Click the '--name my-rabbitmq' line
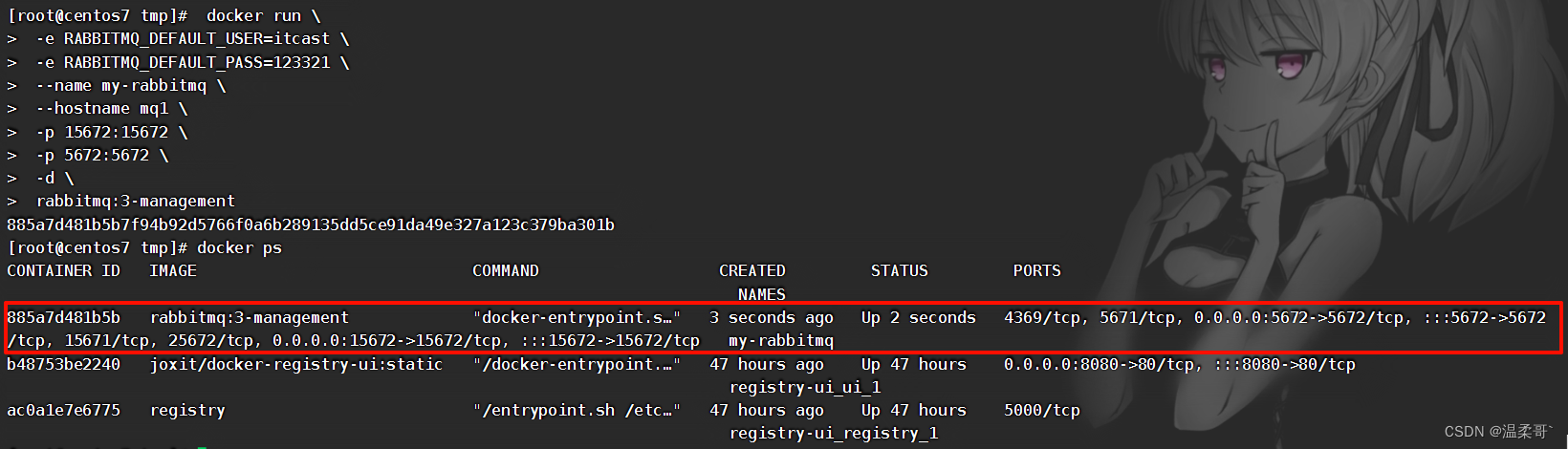The height and width of the screenshot is (449, 1568). [x=131, y=85]
